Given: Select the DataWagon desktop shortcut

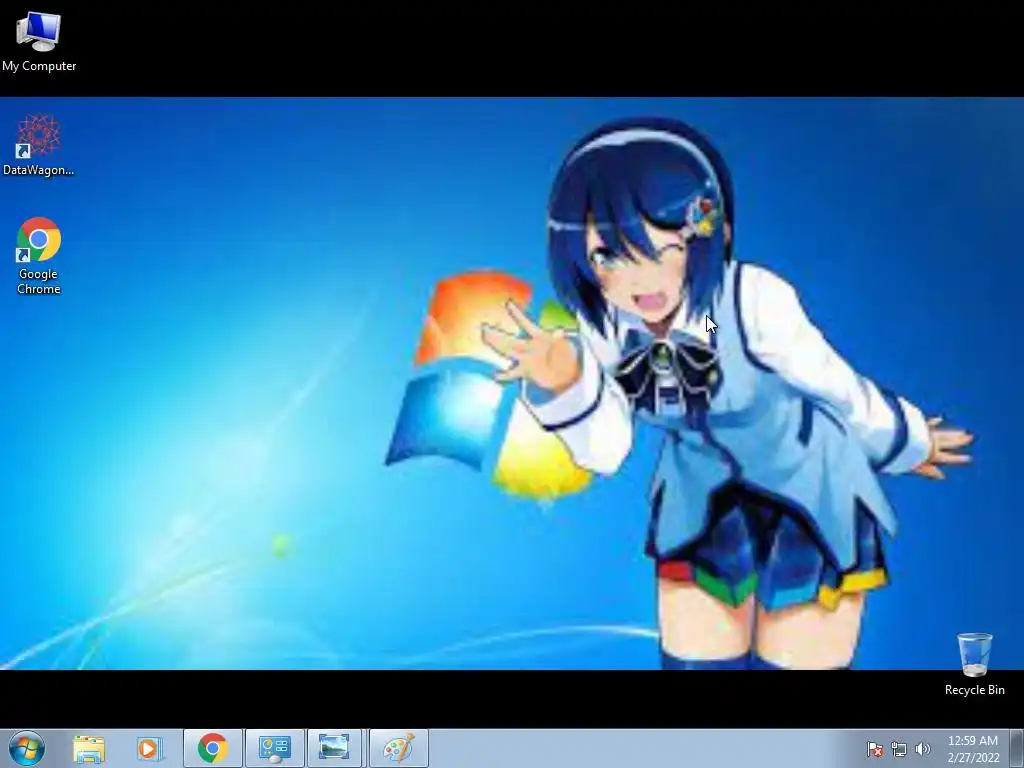Looking at the screenshot, I should (39, 145).
